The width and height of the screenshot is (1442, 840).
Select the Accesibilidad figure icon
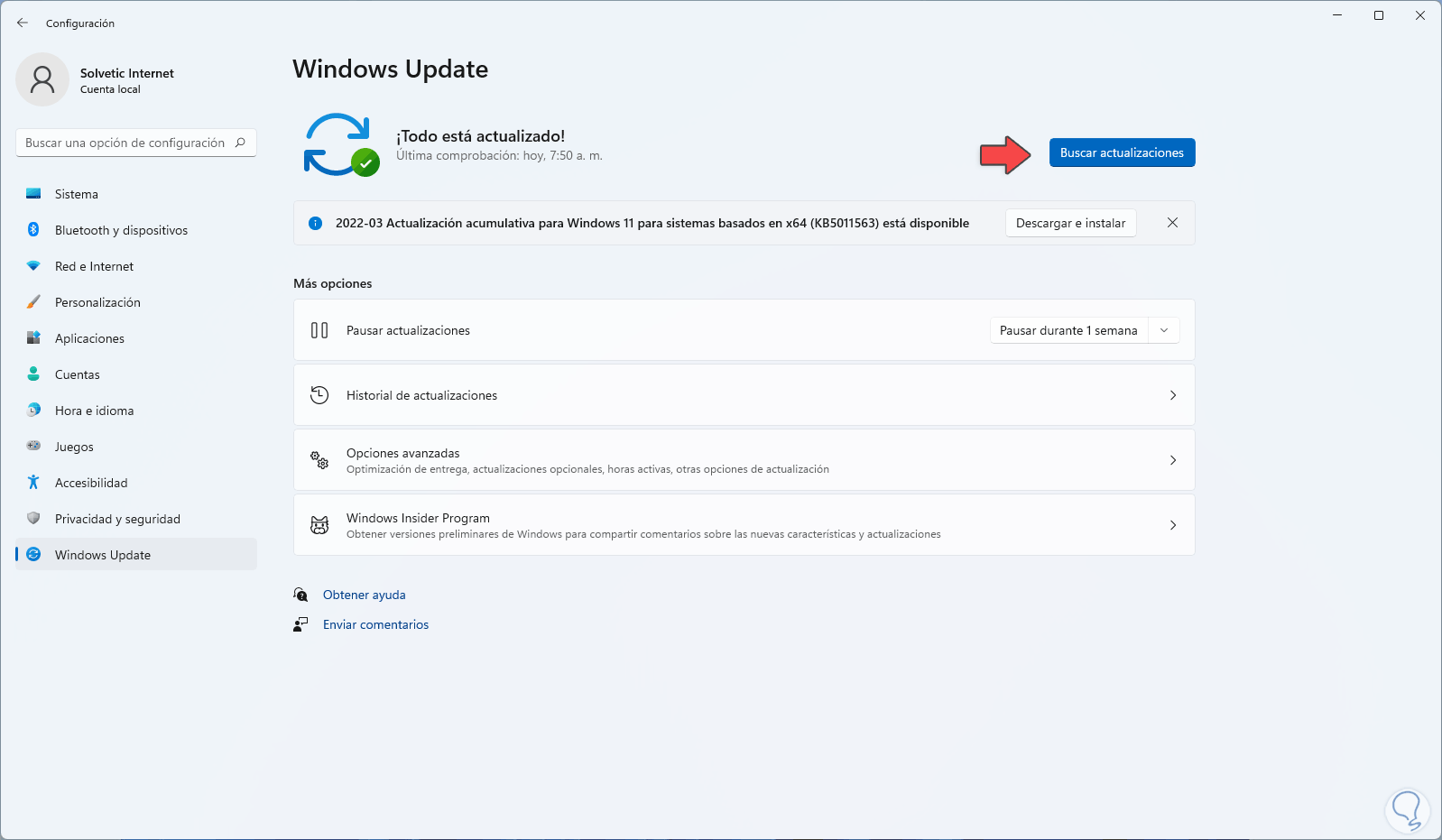(x=33, y=482)
